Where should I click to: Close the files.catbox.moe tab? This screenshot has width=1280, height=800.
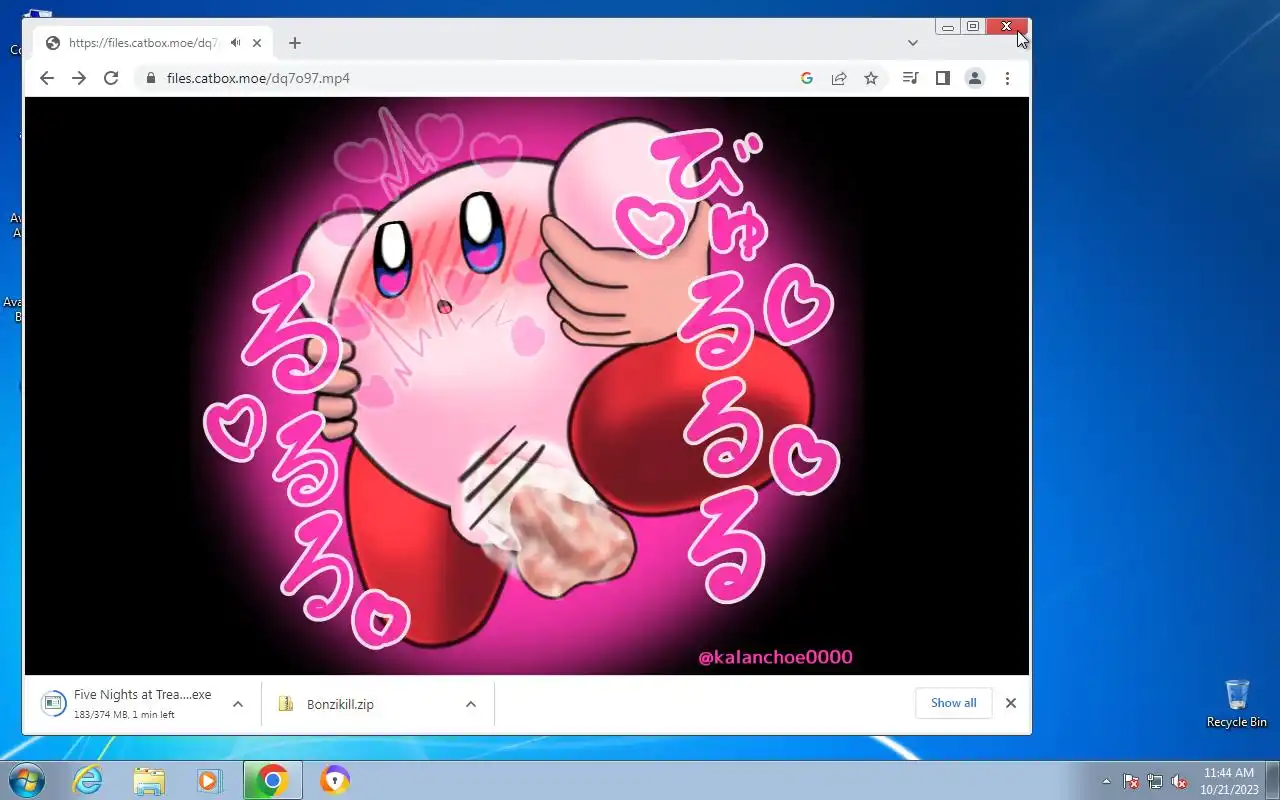tap(257, 43)
